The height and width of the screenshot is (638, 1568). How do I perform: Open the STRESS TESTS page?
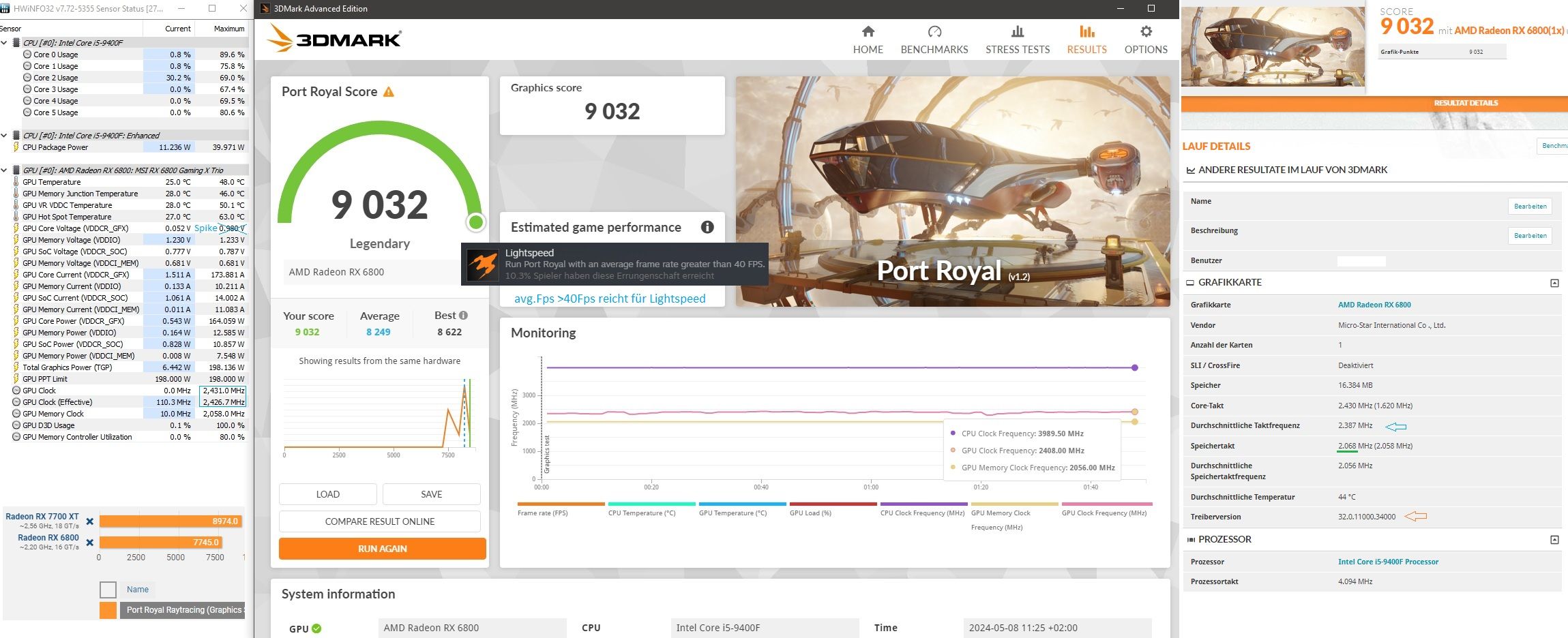tap(1018, 40)
